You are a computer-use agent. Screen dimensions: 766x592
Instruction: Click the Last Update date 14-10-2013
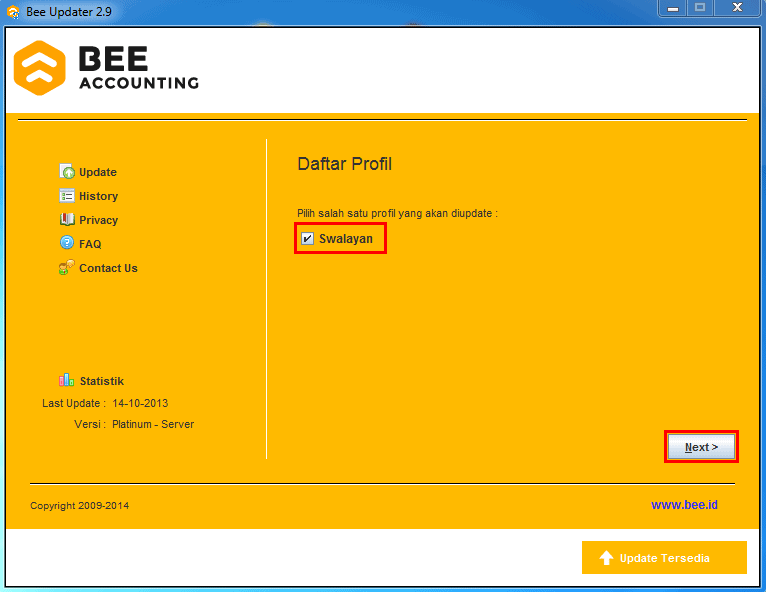(140, 403)
